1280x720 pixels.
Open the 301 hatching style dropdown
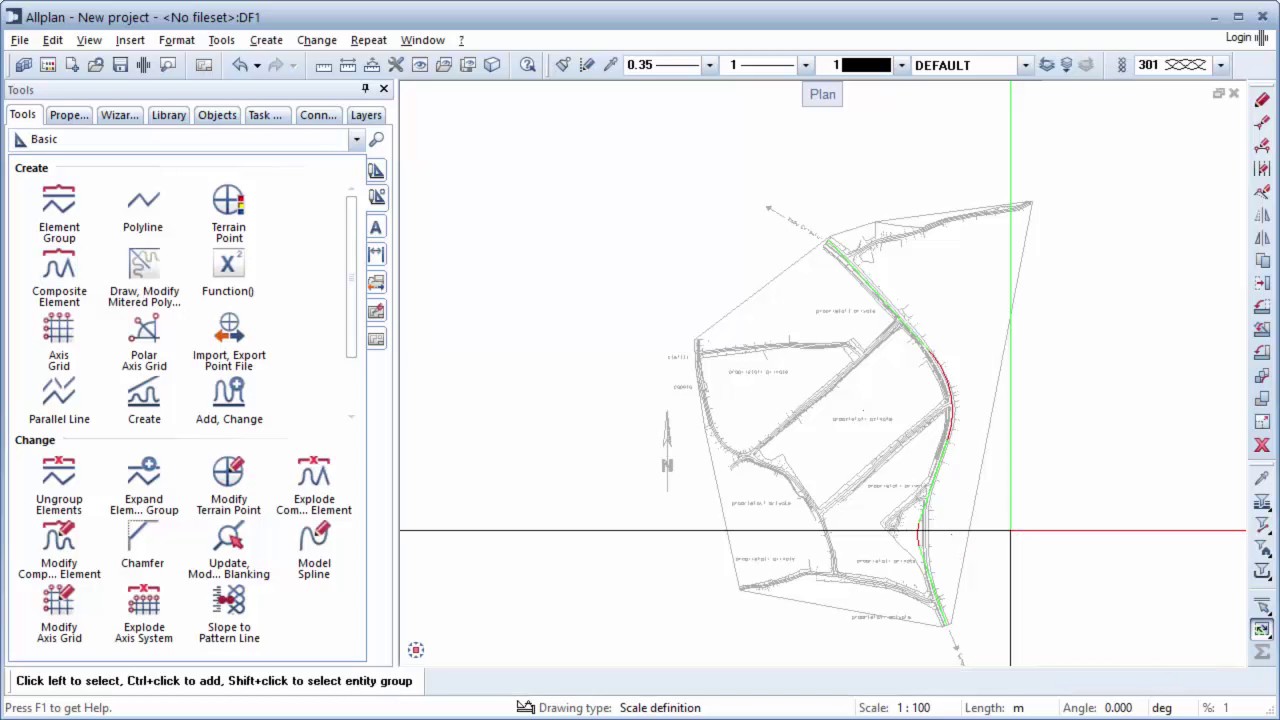pyautogui.click(x=1220, y=65)
